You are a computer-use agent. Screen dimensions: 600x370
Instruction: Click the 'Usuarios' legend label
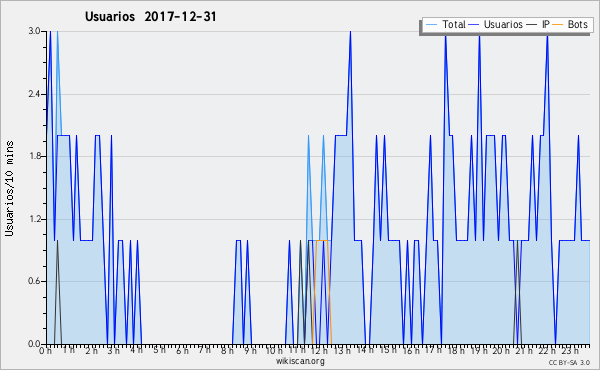pyautogui.click(x=503, y=24)
